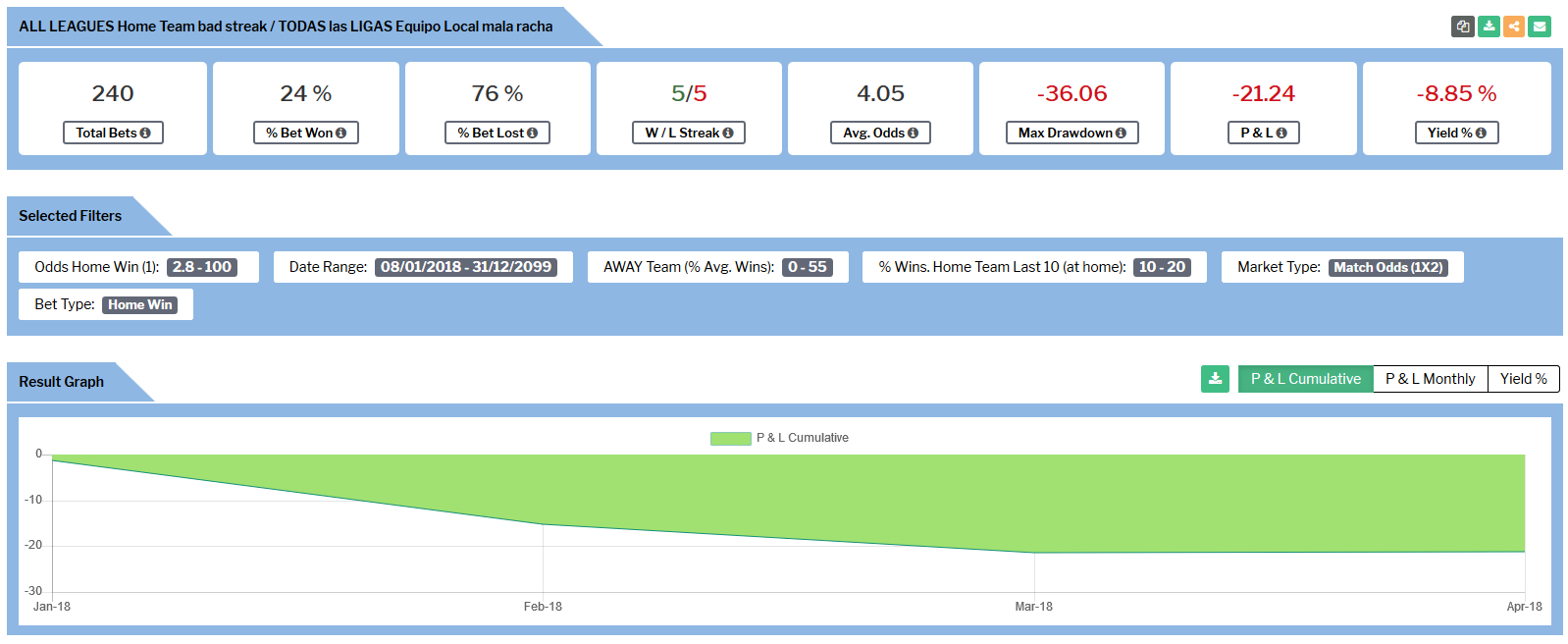The width and height of the screenshot is (1568, 644).
Task: Click the -8.85 % yield value
Action: pos(1456,93)
